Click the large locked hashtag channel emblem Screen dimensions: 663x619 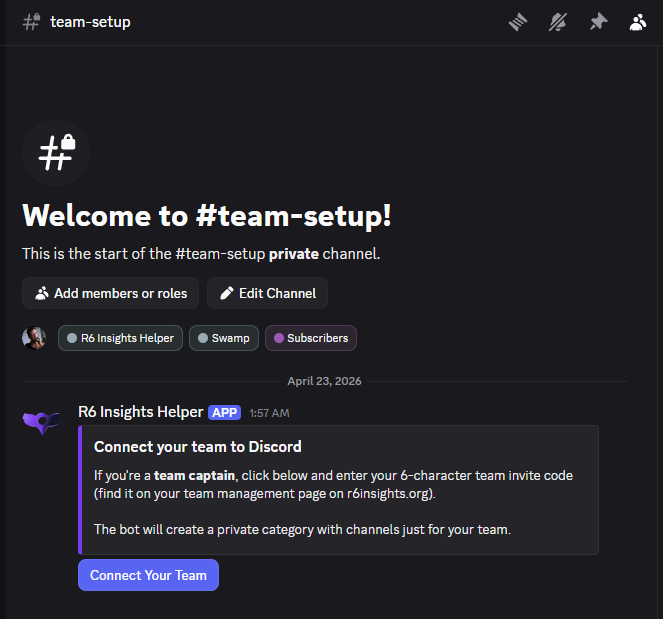(x=56, y=153)
